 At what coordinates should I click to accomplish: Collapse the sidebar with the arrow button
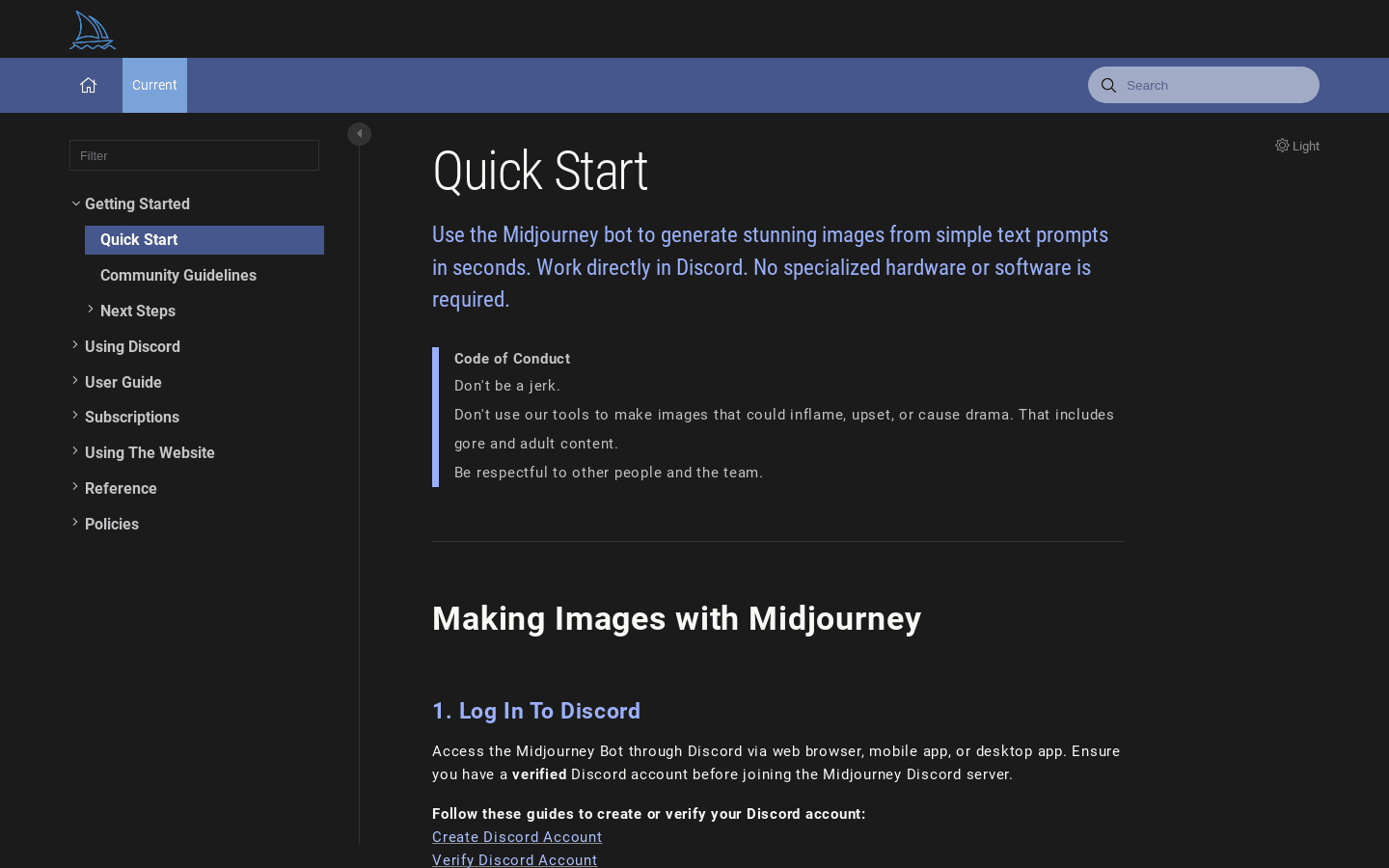(x=359, y=133)
